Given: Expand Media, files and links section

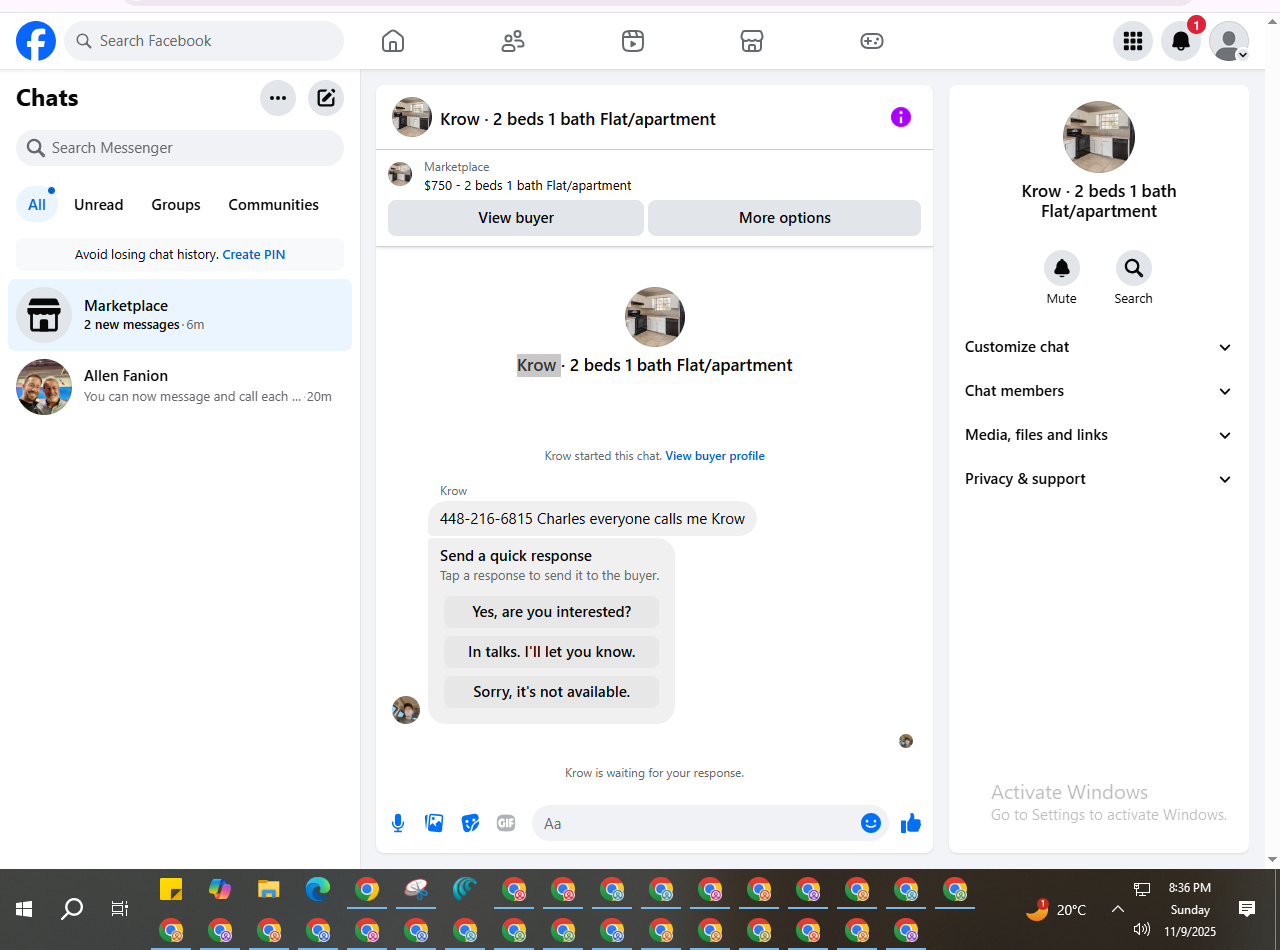Looking at the screenshot, I should (x=1099, y=435).
